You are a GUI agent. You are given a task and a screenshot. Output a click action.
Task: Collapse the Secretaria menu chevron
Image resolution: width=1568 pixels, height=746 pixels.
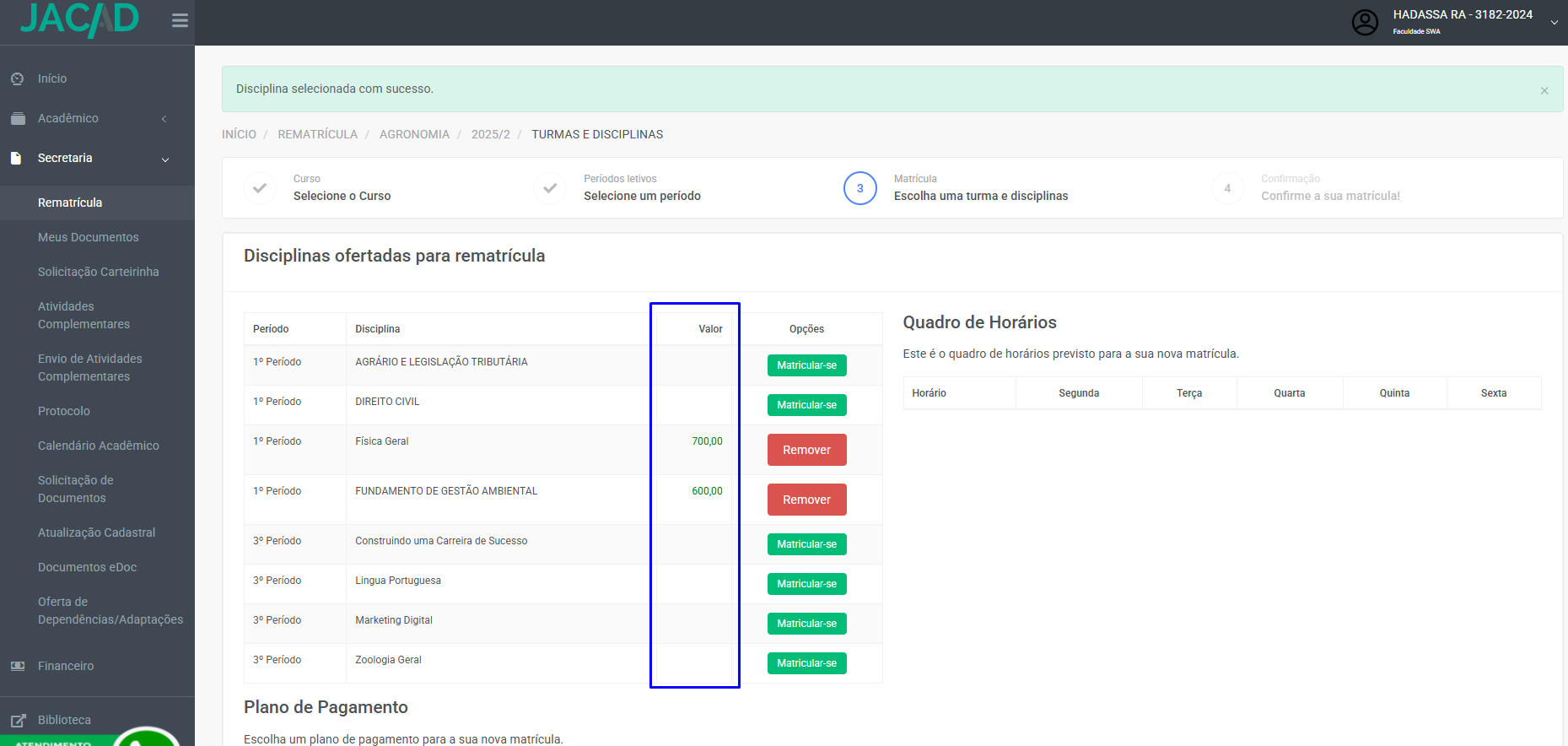pyautogui.click(x=165, y=159)
